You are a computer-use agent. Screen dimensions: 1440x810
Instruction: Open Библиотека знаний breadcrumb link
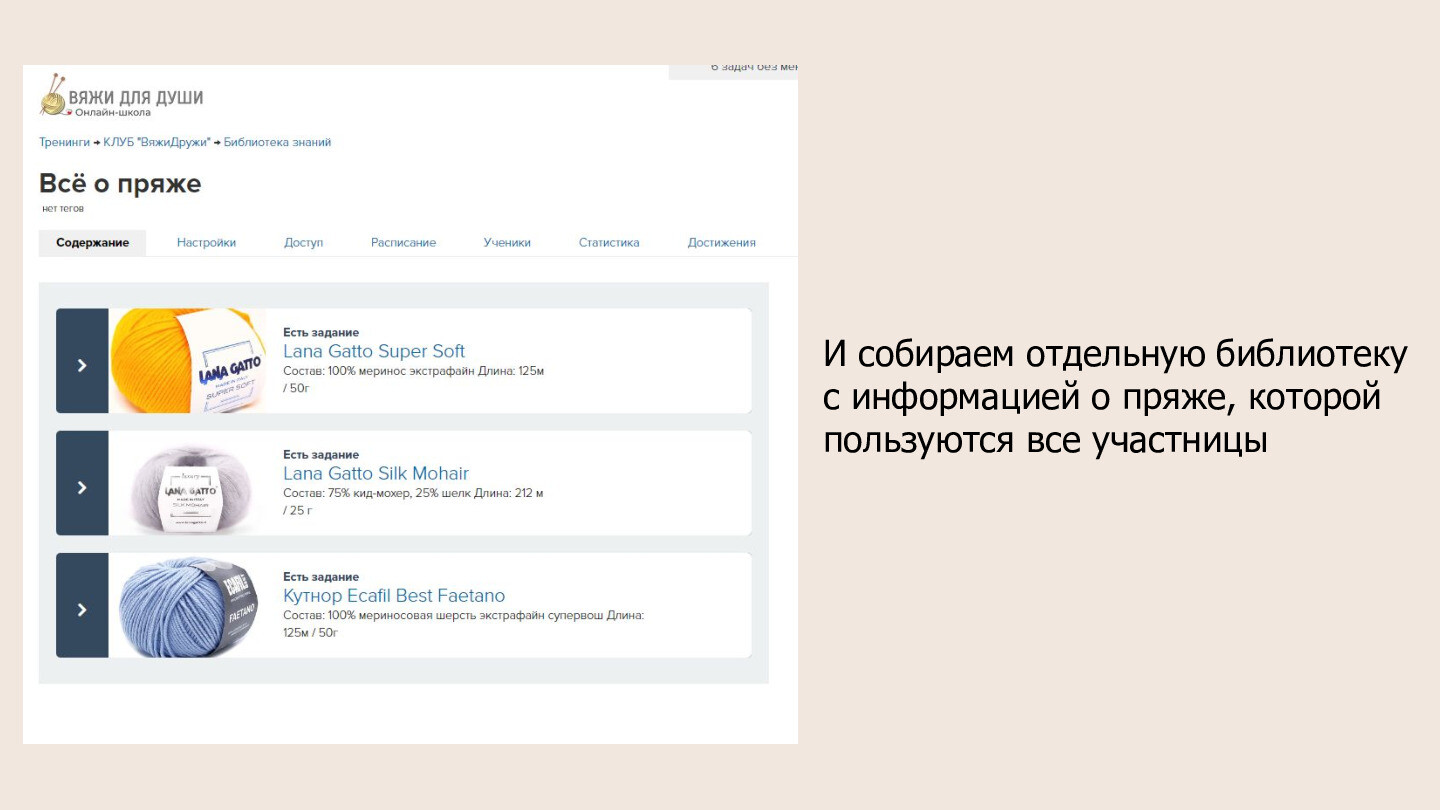point(277,143)
